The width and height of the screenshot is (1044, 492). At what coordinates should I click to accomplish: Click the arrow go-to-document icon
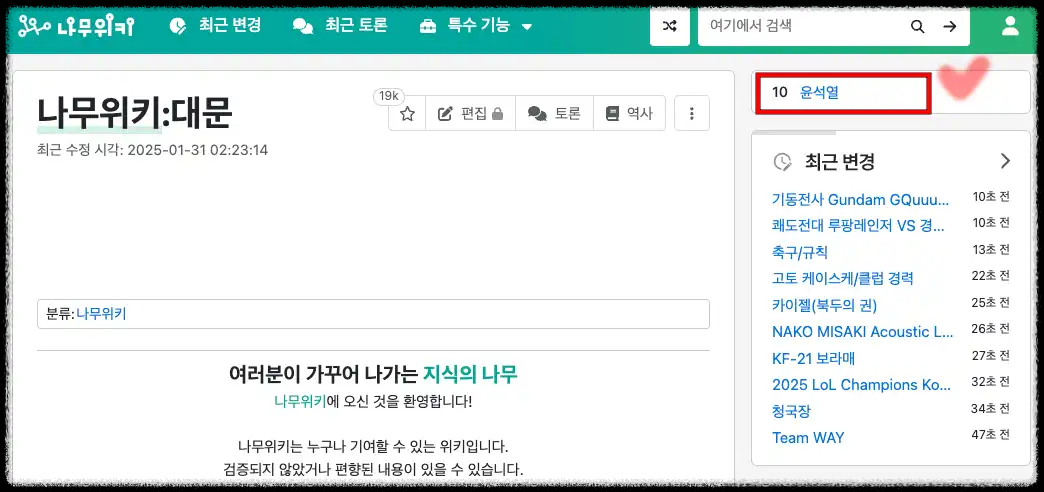tap(949, 27)
